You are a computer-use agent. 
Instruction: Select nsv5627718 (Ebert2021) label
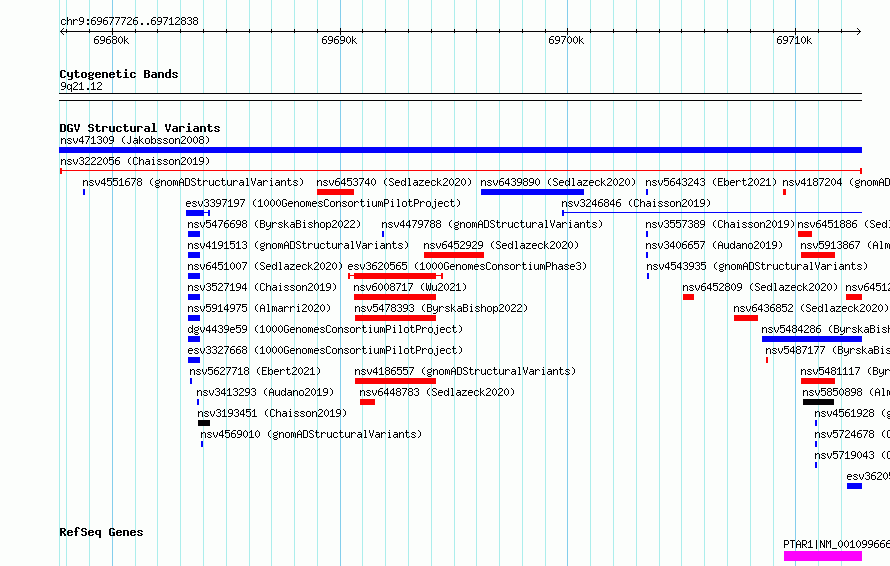point(255,371)
